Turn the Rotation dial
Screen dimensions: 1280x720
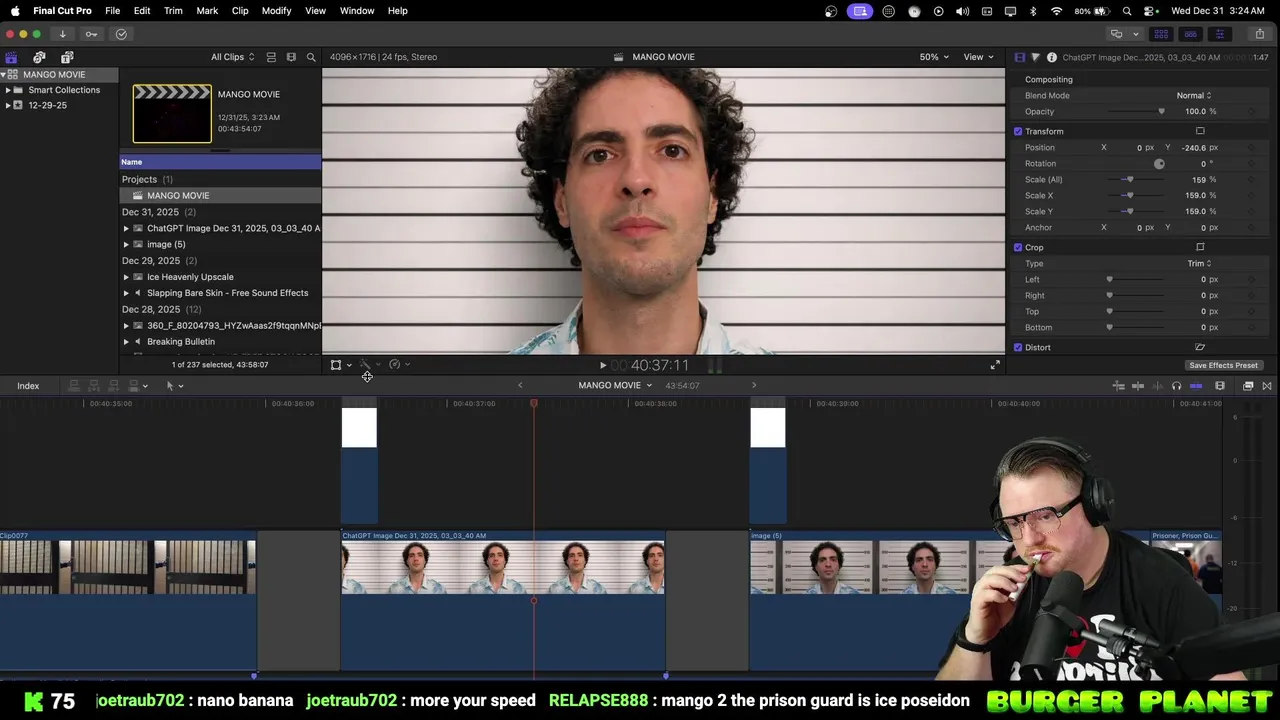1159,163
